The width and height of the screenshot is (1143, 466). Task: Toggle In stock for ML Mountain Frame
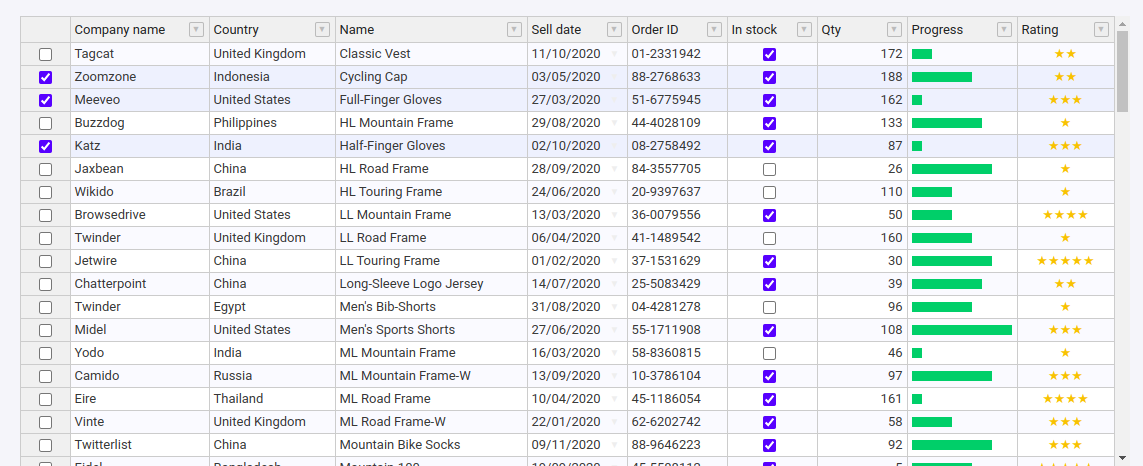coord(769,353)
